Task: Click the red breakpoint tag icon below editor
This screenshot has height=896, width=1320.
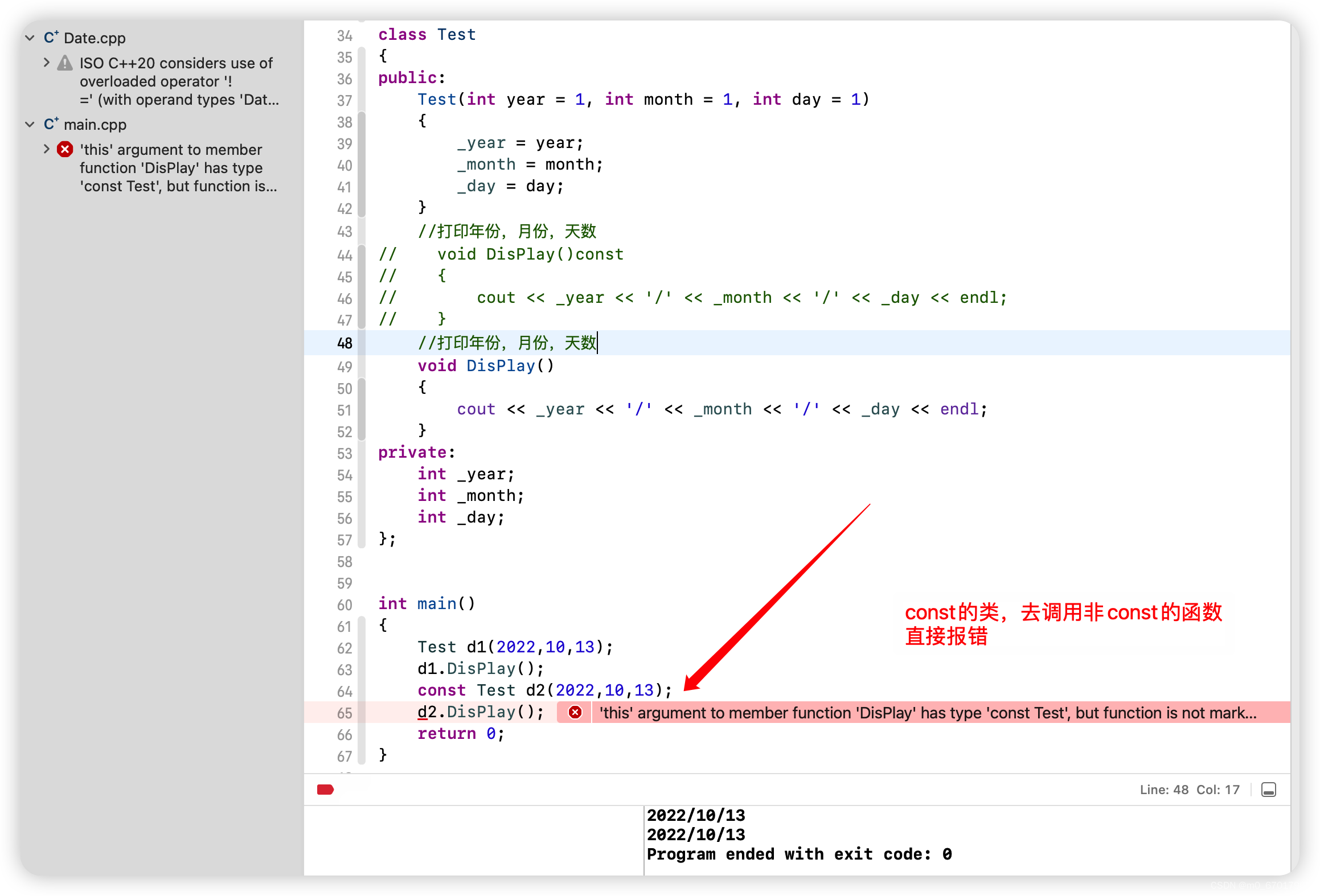Action: tap(325, 790)
